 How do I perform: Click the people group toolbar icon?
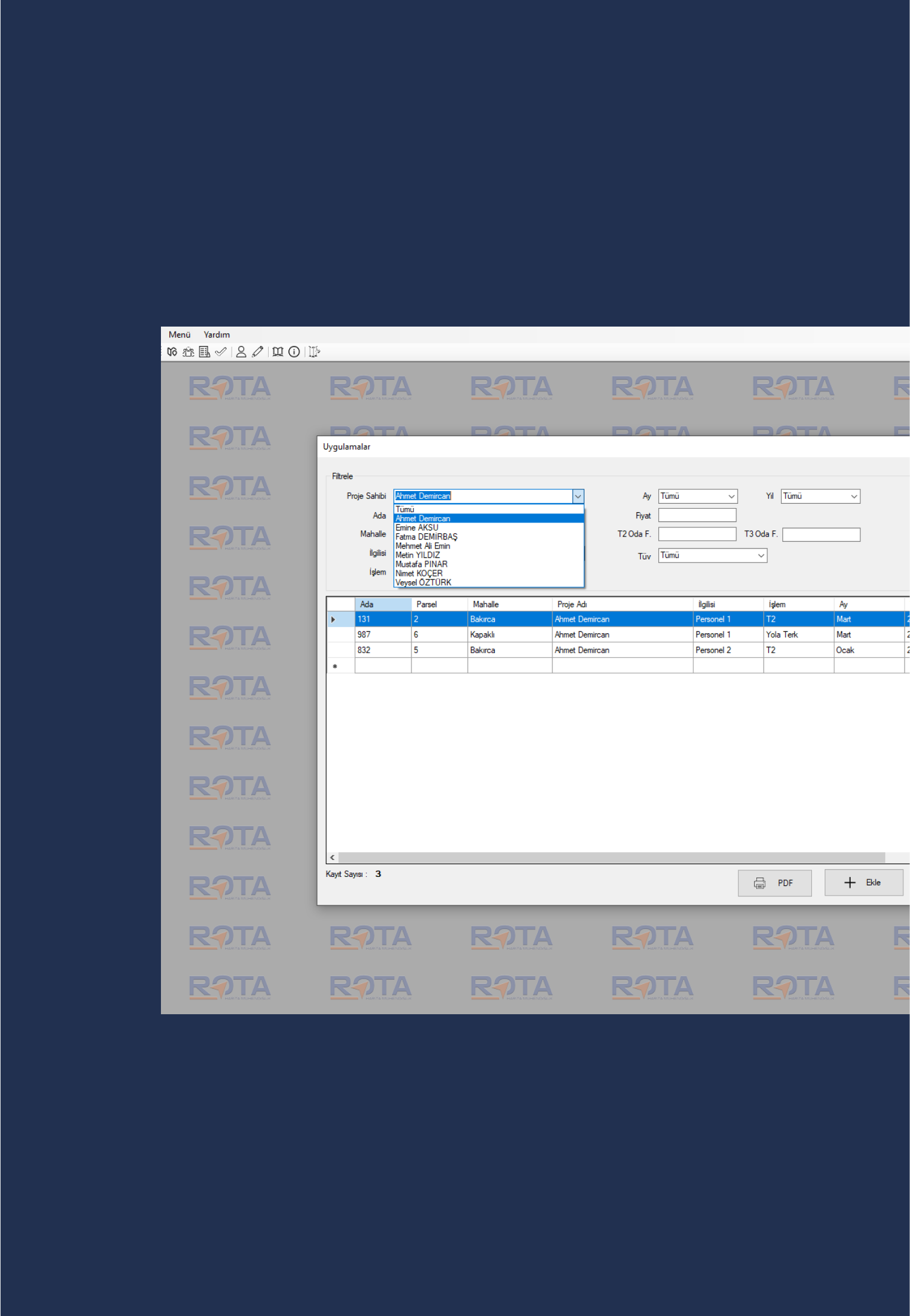coord(189,352)
